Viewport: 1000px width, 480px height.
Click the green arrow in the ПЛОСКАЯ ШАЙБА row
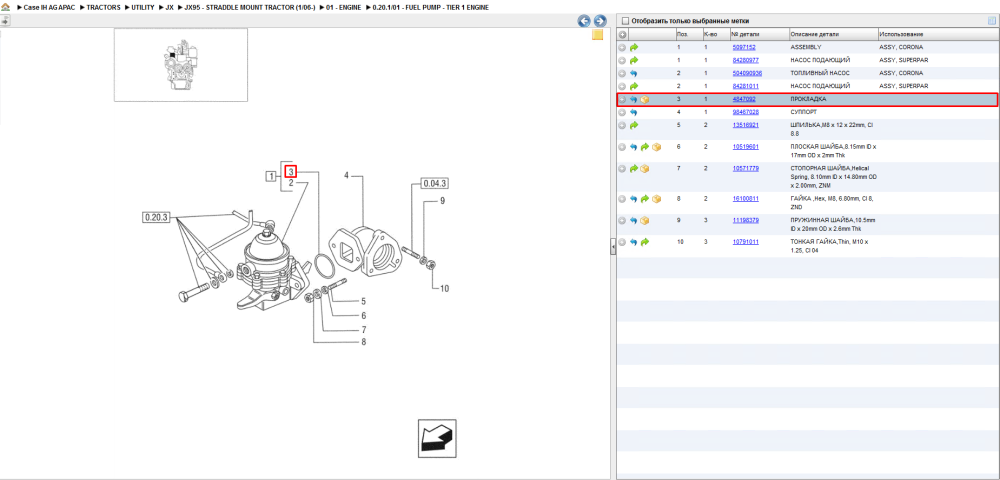pos(645,147)
